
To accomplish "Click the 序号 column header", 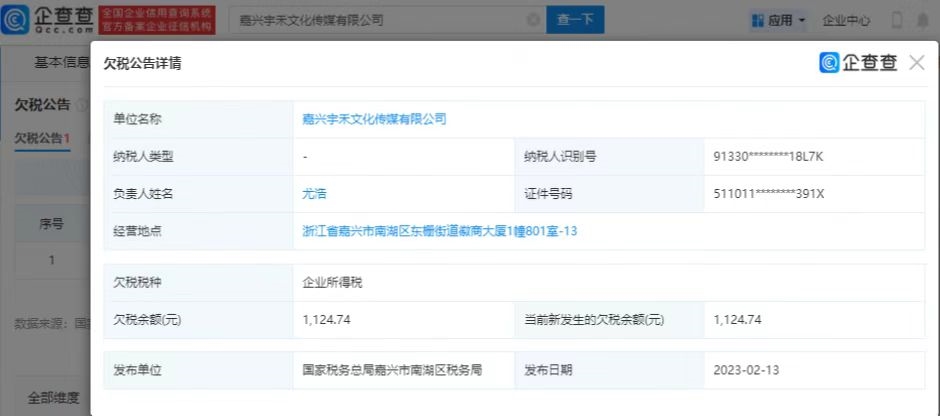I will (x=52, y=224).
